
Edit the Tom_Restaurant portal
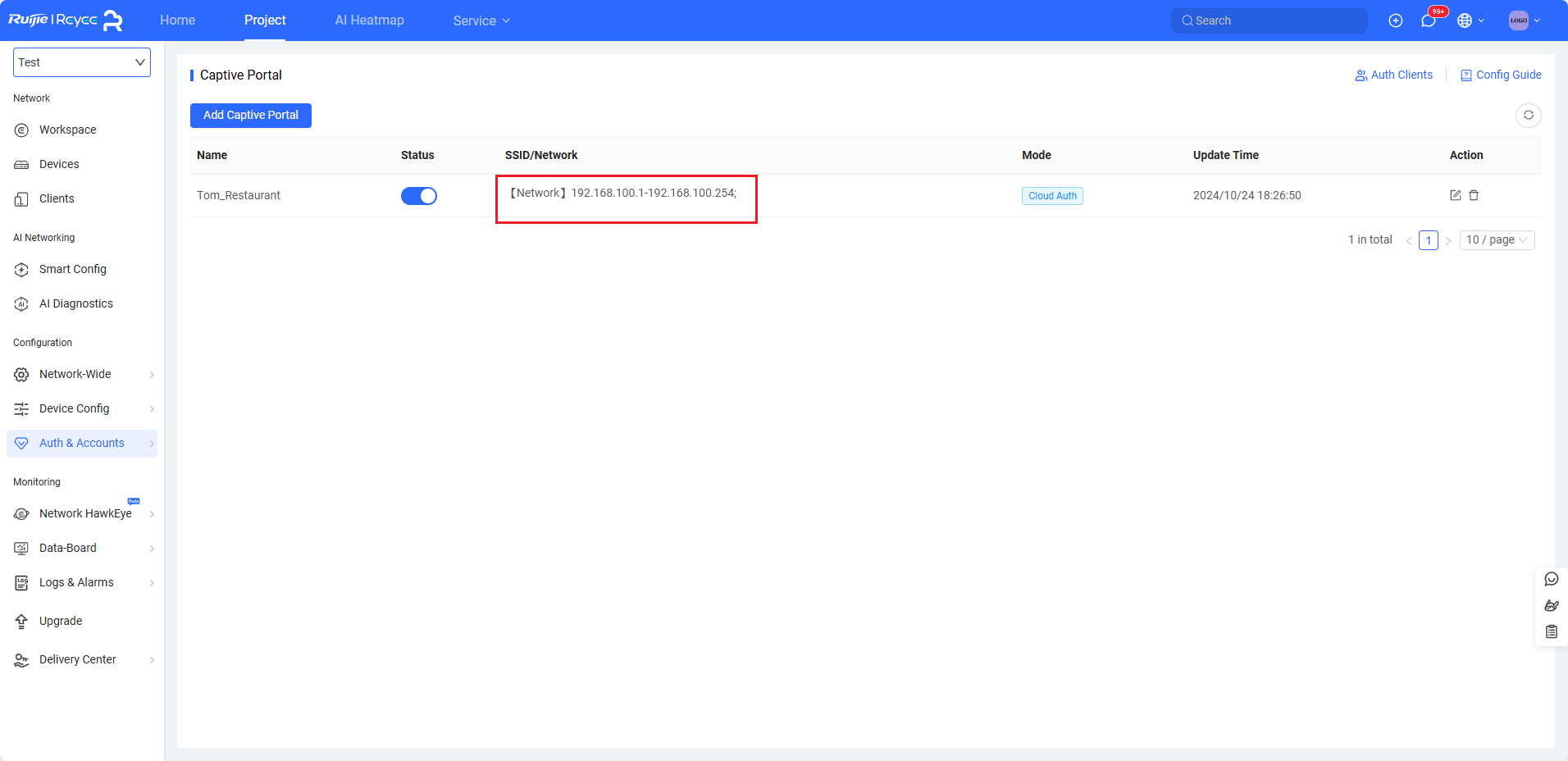coord(1456,195)
